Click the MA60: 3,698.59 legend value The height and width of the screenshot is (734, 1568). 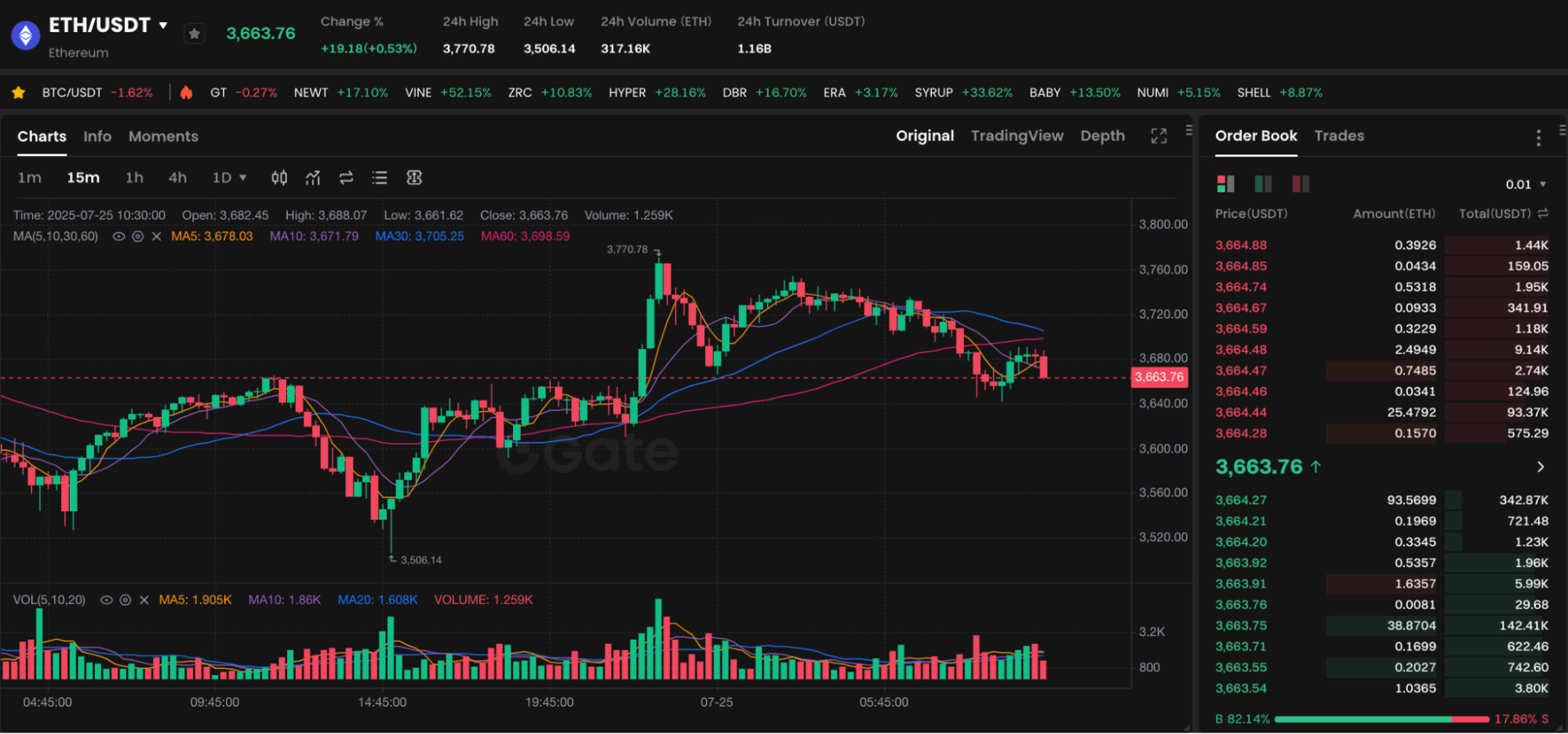526,236
